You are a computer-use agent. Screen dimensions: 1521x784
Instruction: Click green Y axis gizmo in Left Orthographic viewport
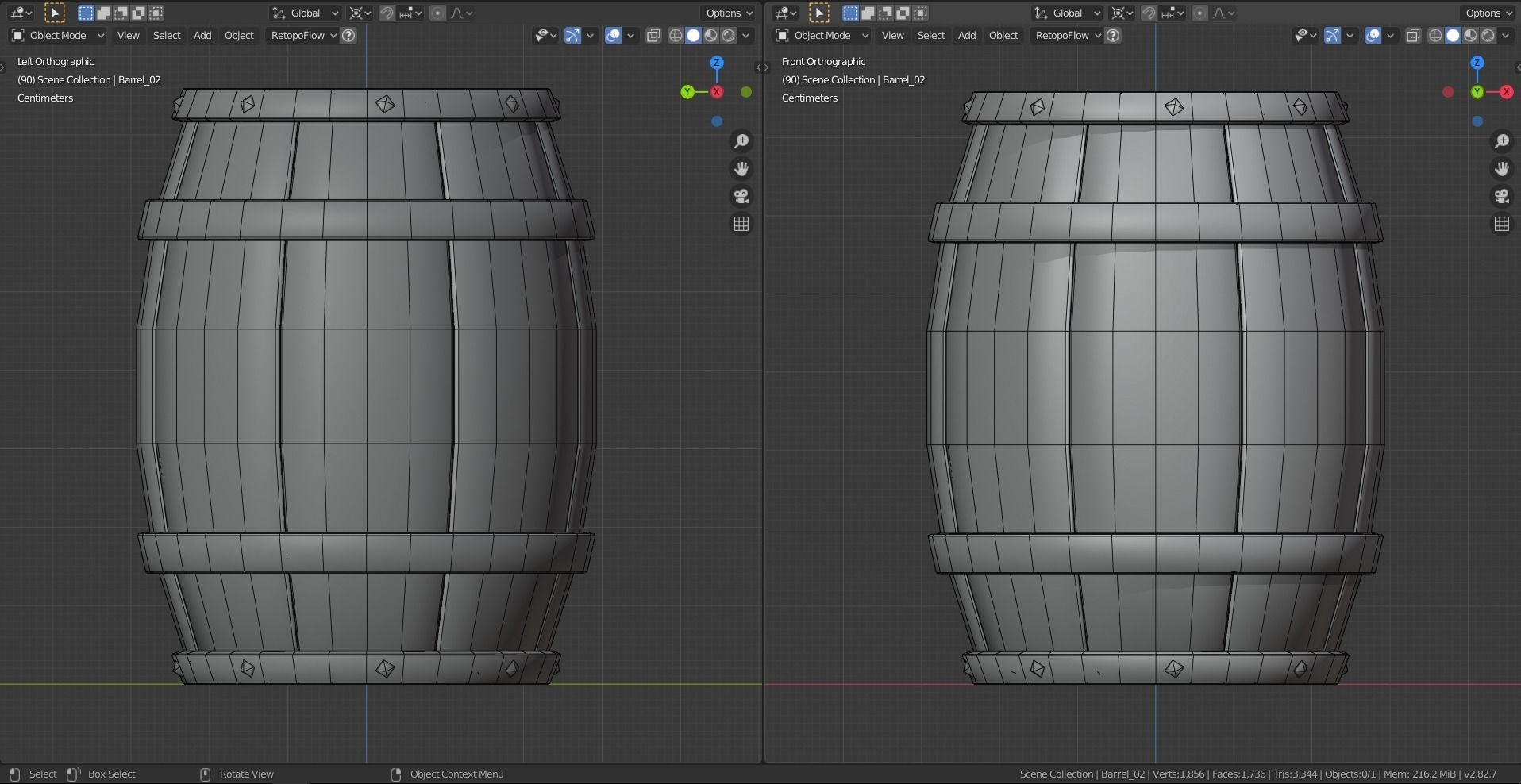pyautogui.click(x=687, y=92)
